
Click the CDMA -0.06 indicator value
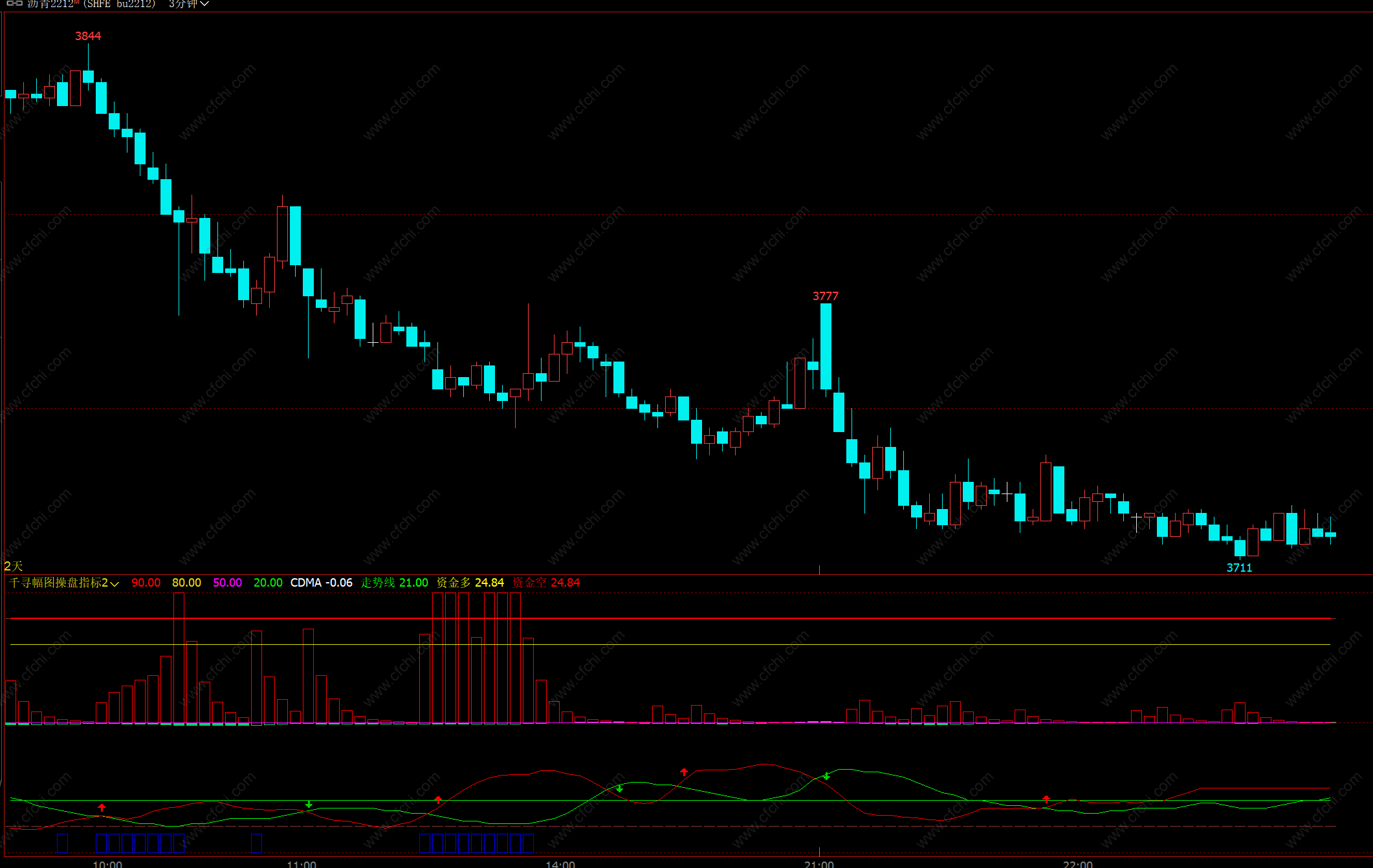coord(321,583)
